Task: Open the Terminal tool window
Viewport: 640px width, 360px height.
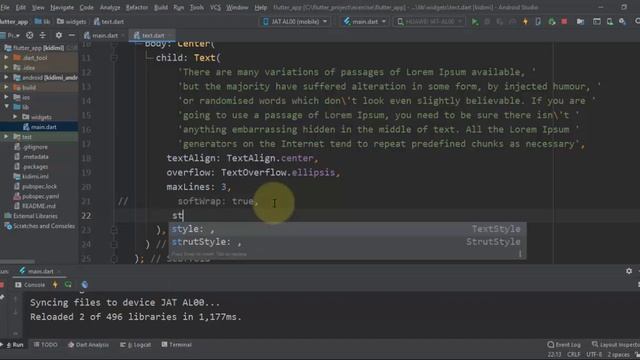Action: point(176,345)
